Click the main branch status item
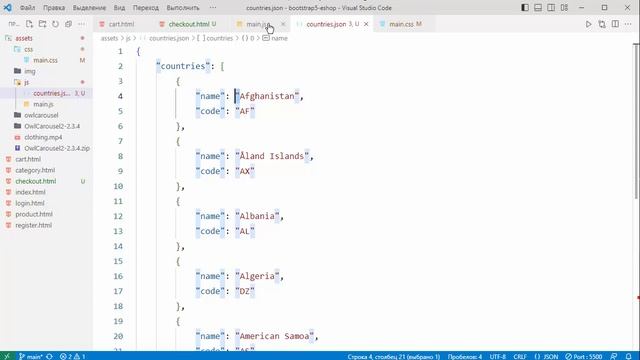 [x=31, y=356]
